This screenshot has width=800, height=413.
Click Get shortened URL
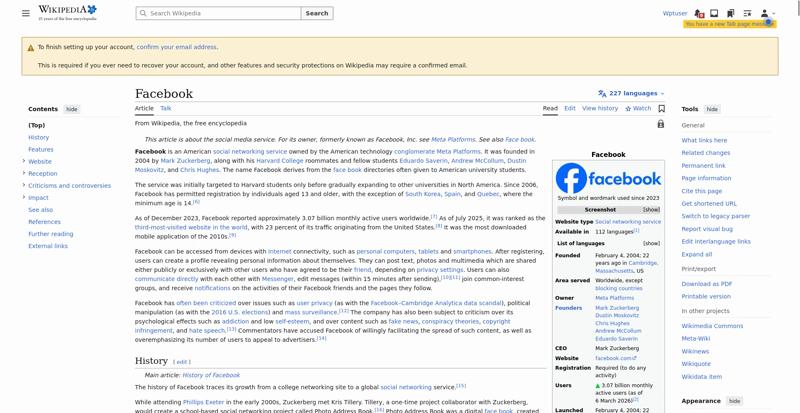pos(709,204)
